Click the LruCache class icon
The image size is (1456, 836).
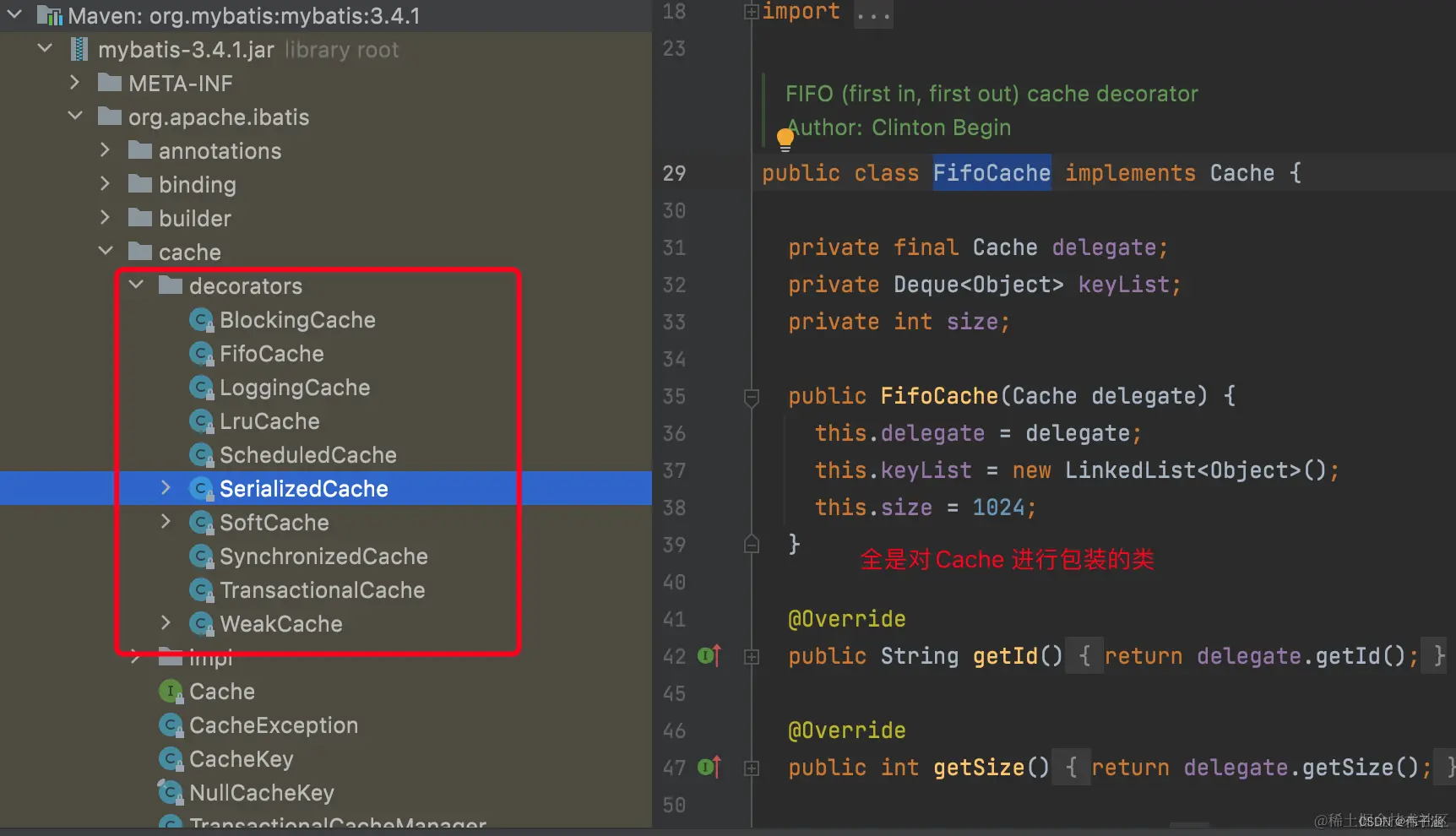[x=201, y=421]
